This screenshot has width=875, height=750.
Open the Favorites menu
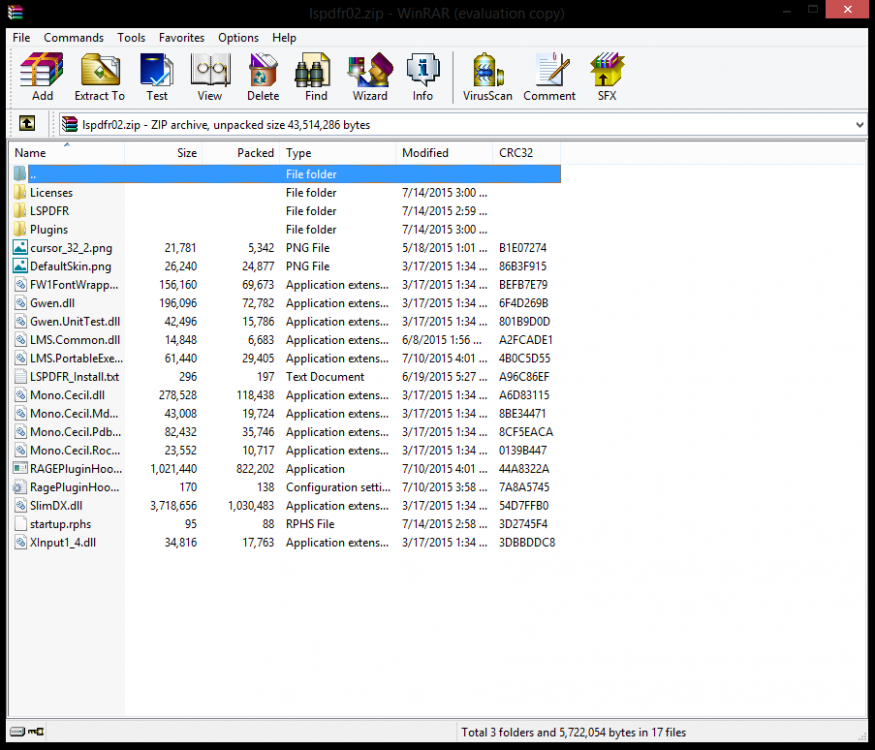tap(181, 37)
